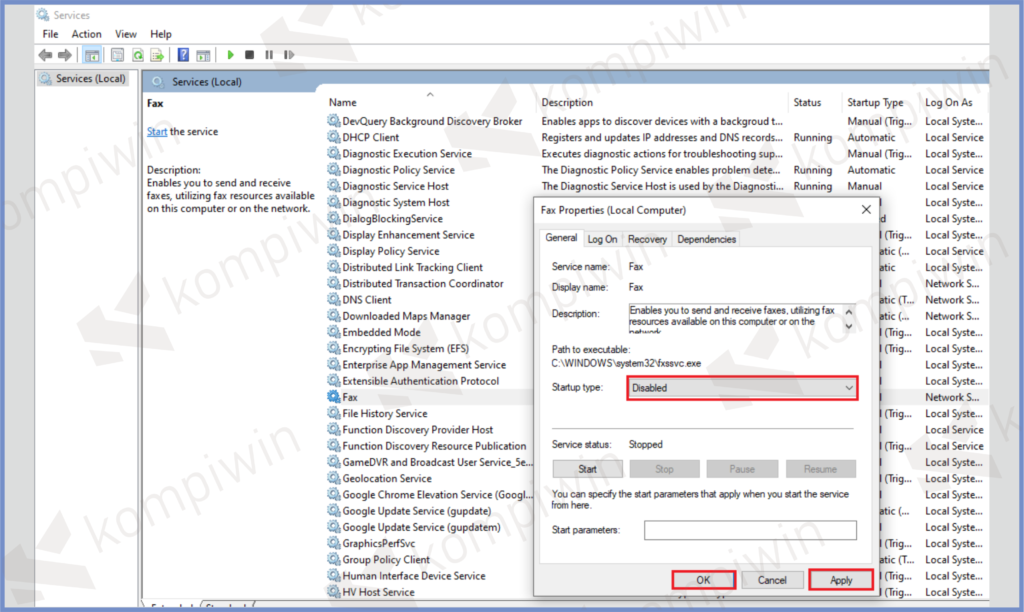
Task: Click the Start the service link
Action: pos(157,132)
